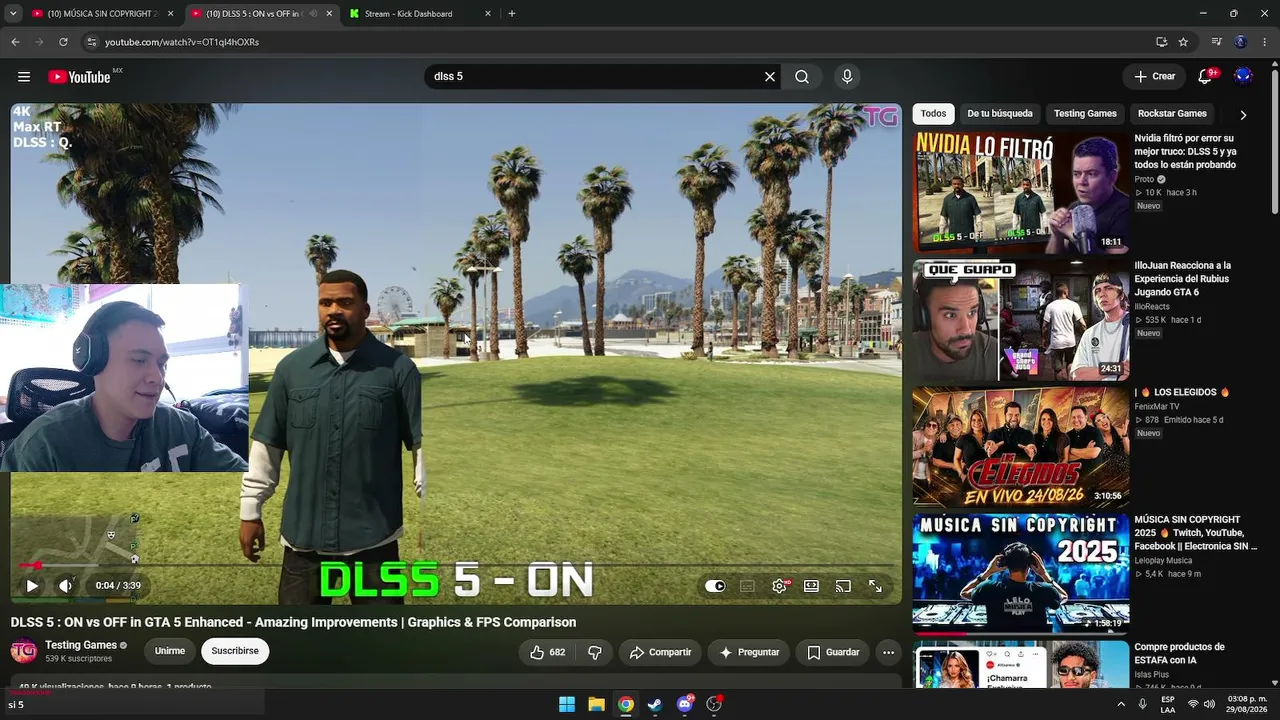Open Steam from the taskbar
Screen dimensions: 1280x720
[655, 704]
